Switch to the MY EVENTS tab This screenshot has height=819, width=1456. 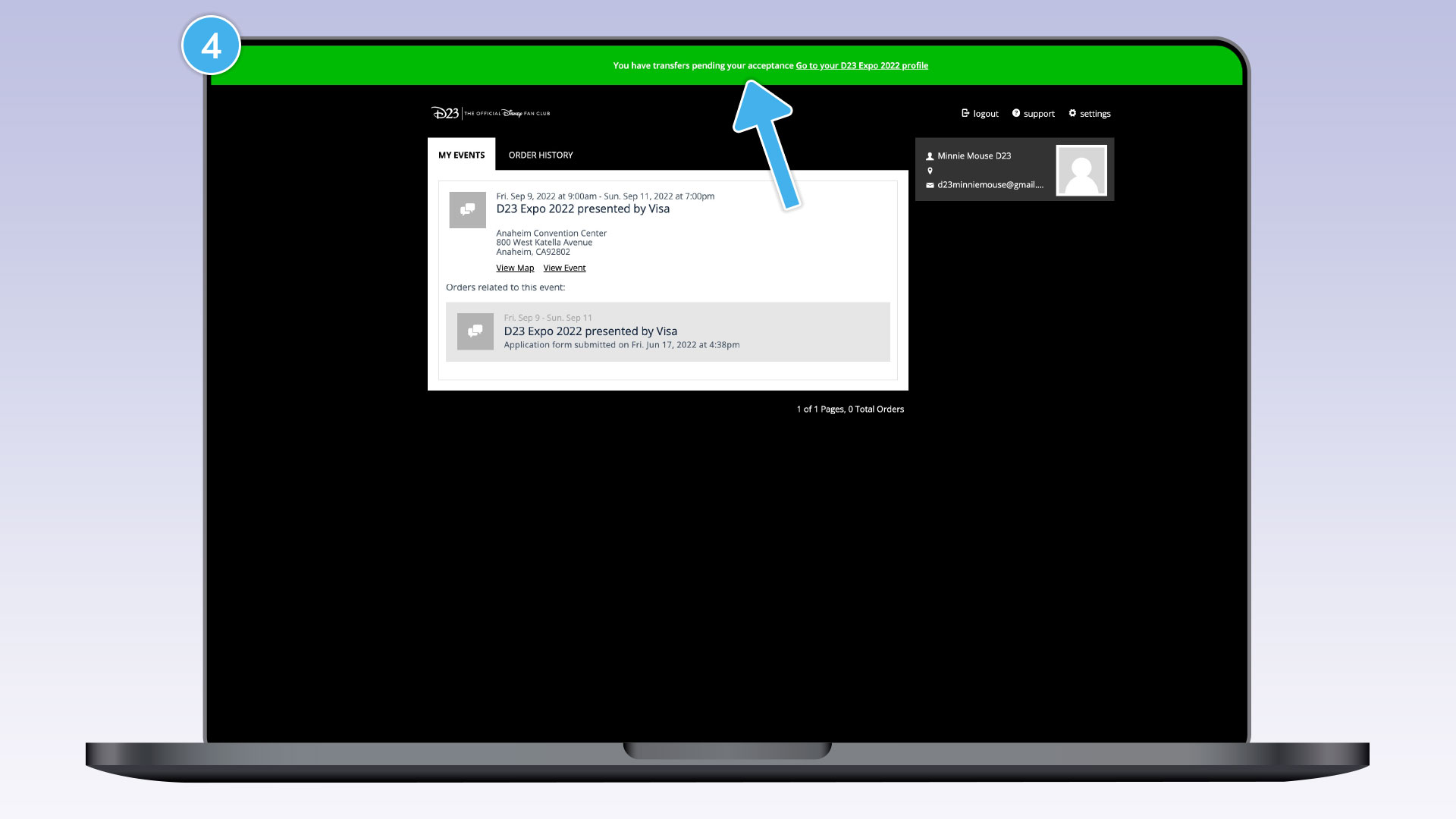coord(461,155)
